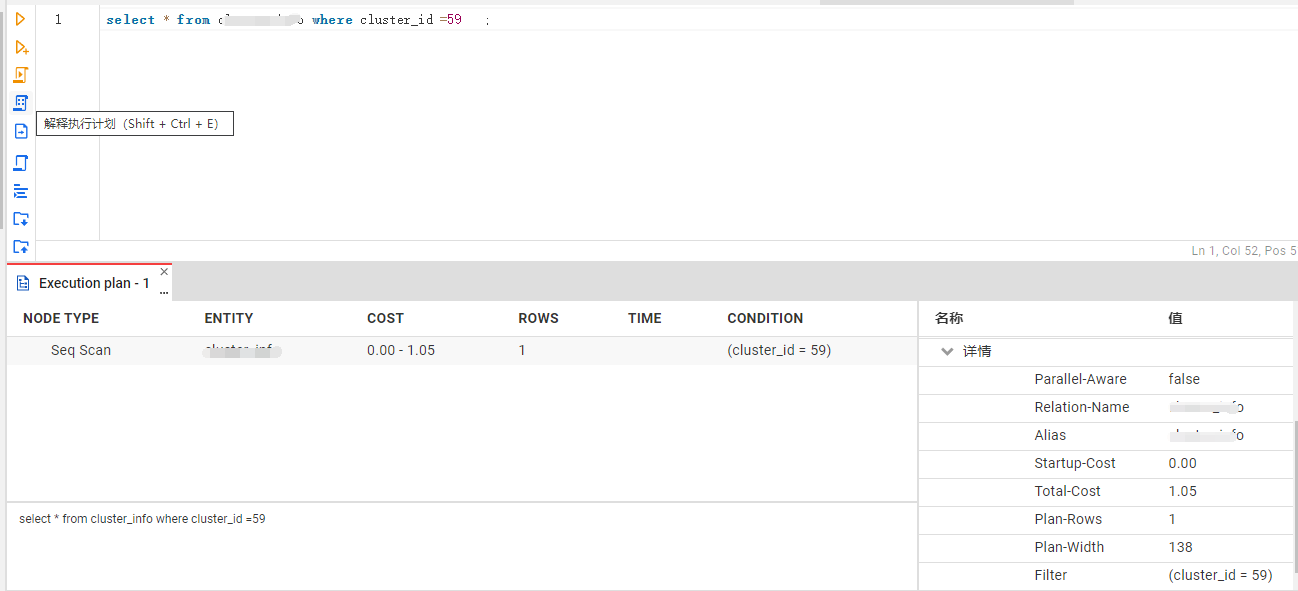Click the script scroll icon in the sidebar

[x=21, y=162]
